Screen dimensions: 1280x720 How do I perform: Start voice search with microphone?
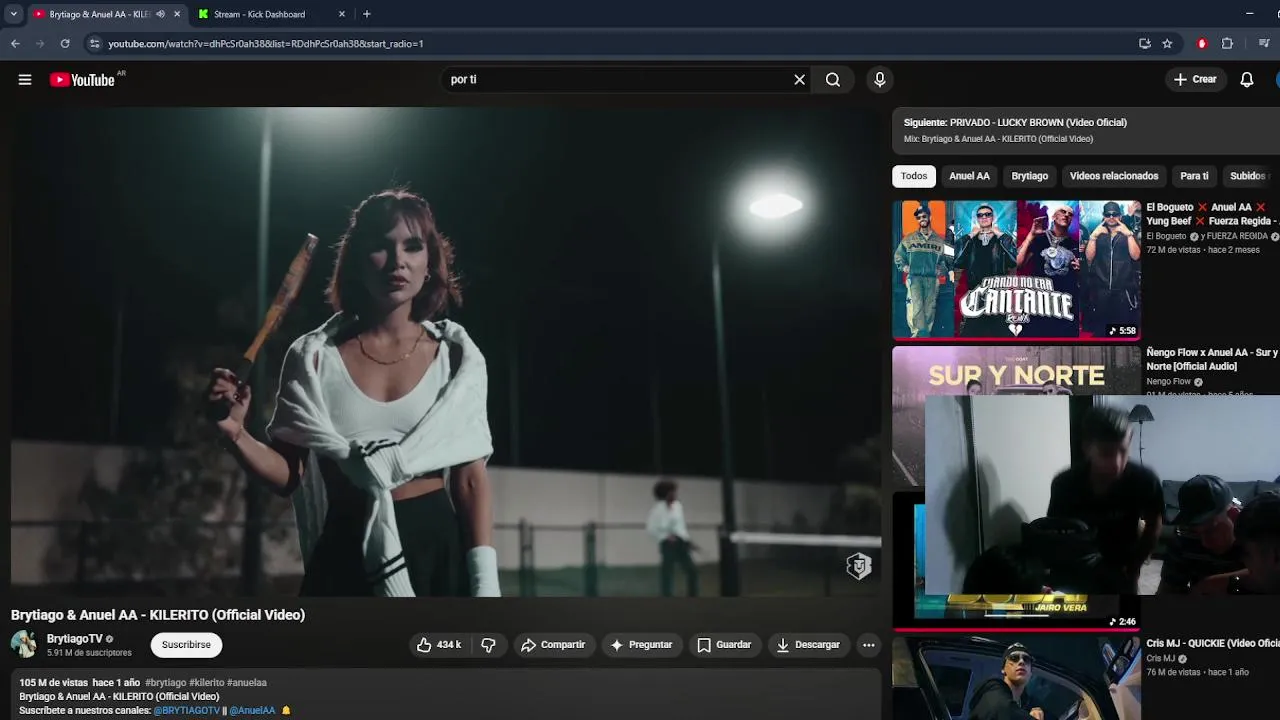tap(880, 80)
